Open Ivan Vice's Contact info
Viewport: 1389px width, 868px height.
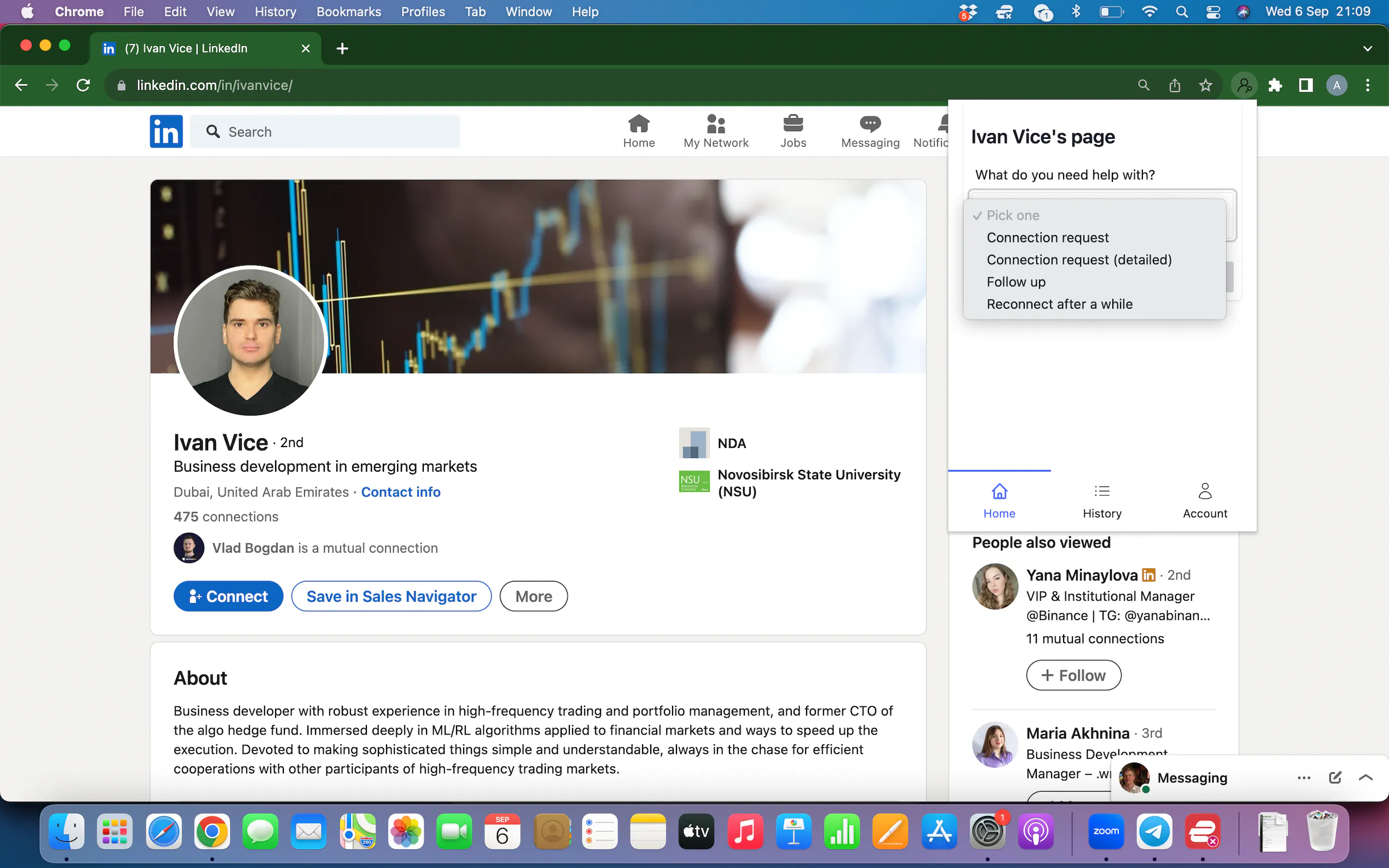pos(400,492)
